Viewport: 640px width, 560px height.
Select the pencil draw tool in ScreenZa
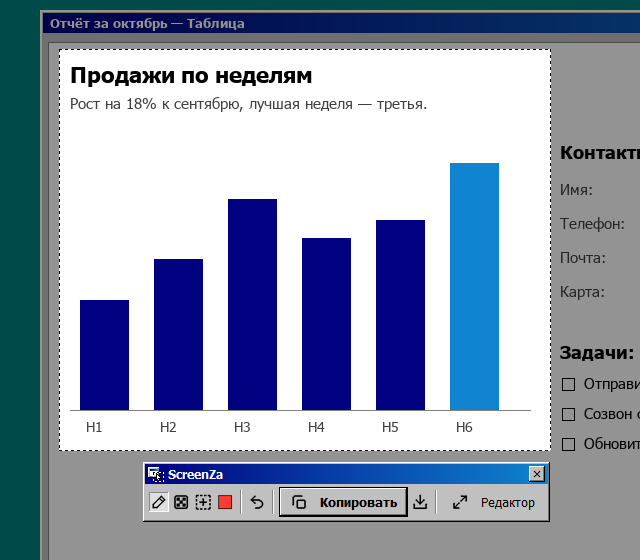coord(159,502)
